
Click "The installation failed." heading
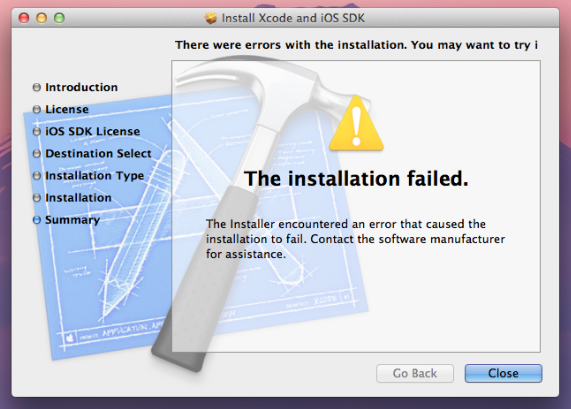(x=356, y=179)
